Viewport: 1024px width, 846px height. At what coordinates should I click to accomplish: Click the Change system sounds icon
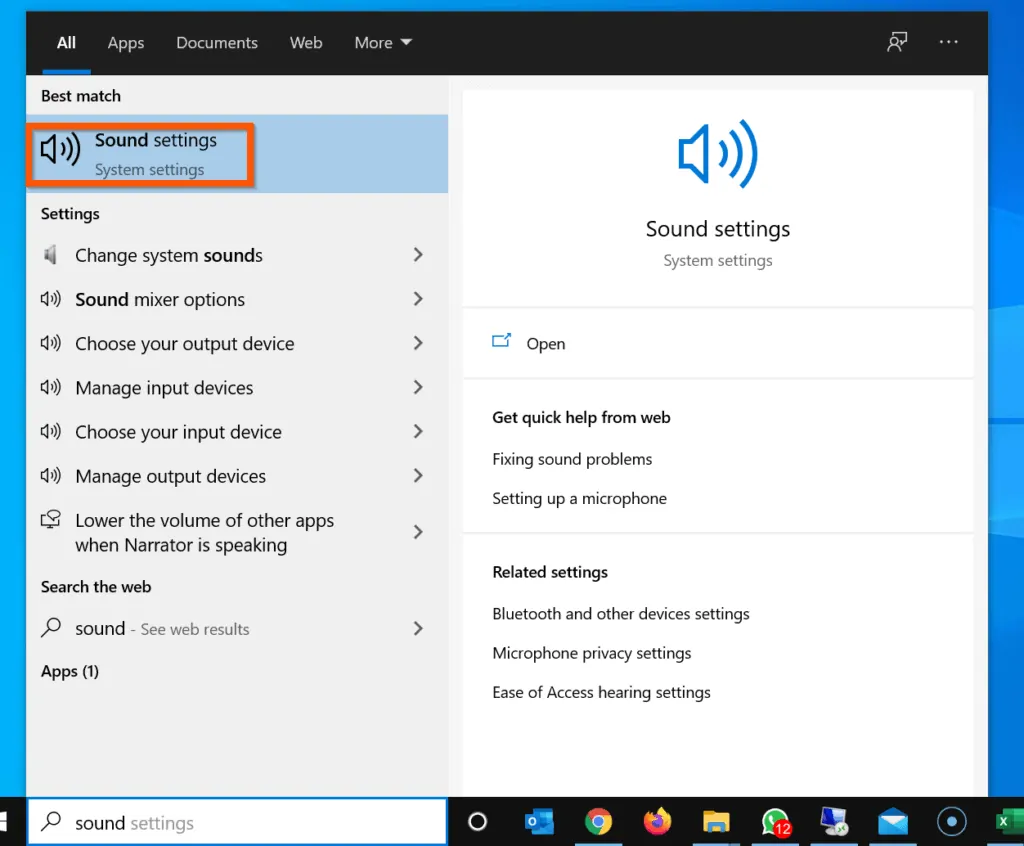click(50, 255)
